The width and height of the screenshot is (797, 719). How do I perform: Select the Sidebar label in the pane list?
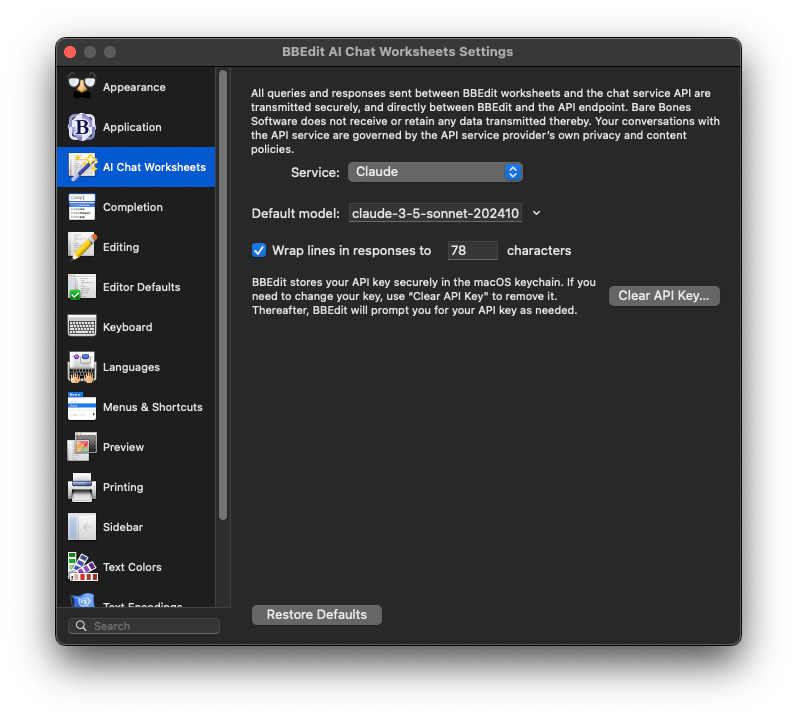click(x=123, y=527)
